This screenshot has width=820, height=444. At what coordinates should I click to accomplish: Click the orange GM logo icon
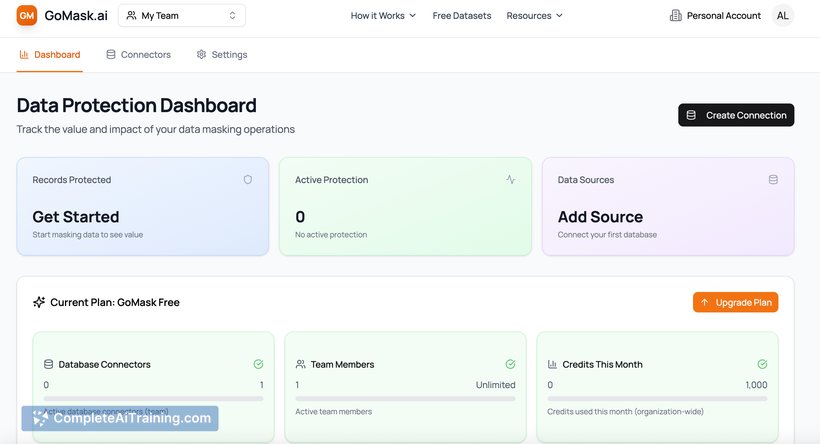point(27,15)
